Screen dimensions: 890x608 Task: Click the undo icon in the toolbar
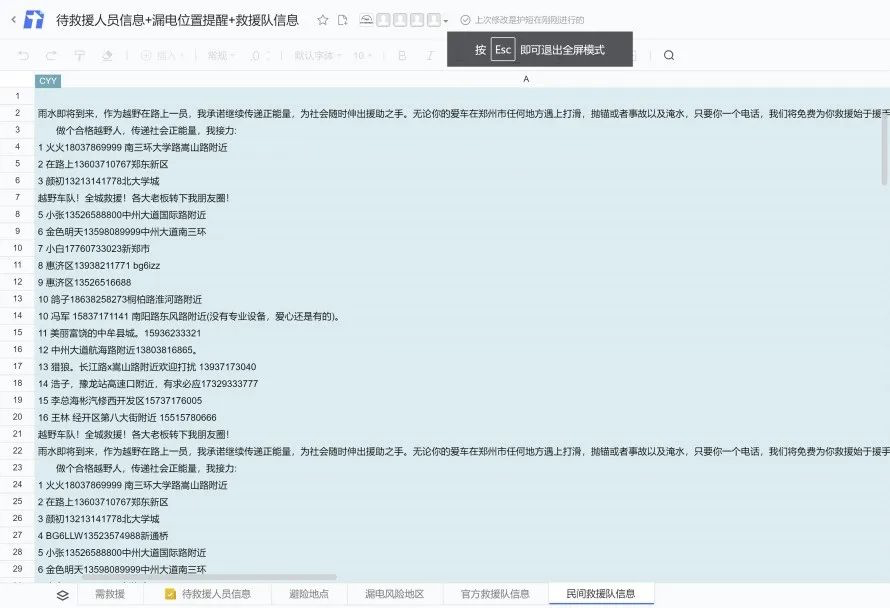click(x=23, y=55)
